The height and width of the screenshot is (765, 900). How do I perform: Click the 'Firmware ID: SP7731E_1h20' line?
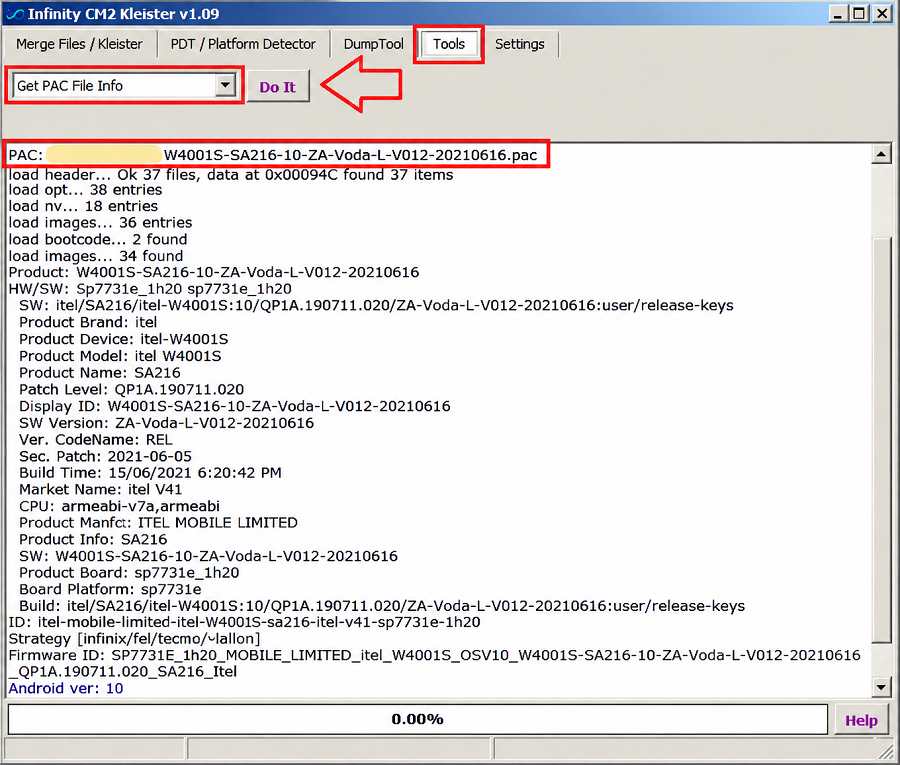(x=435, y=663)
